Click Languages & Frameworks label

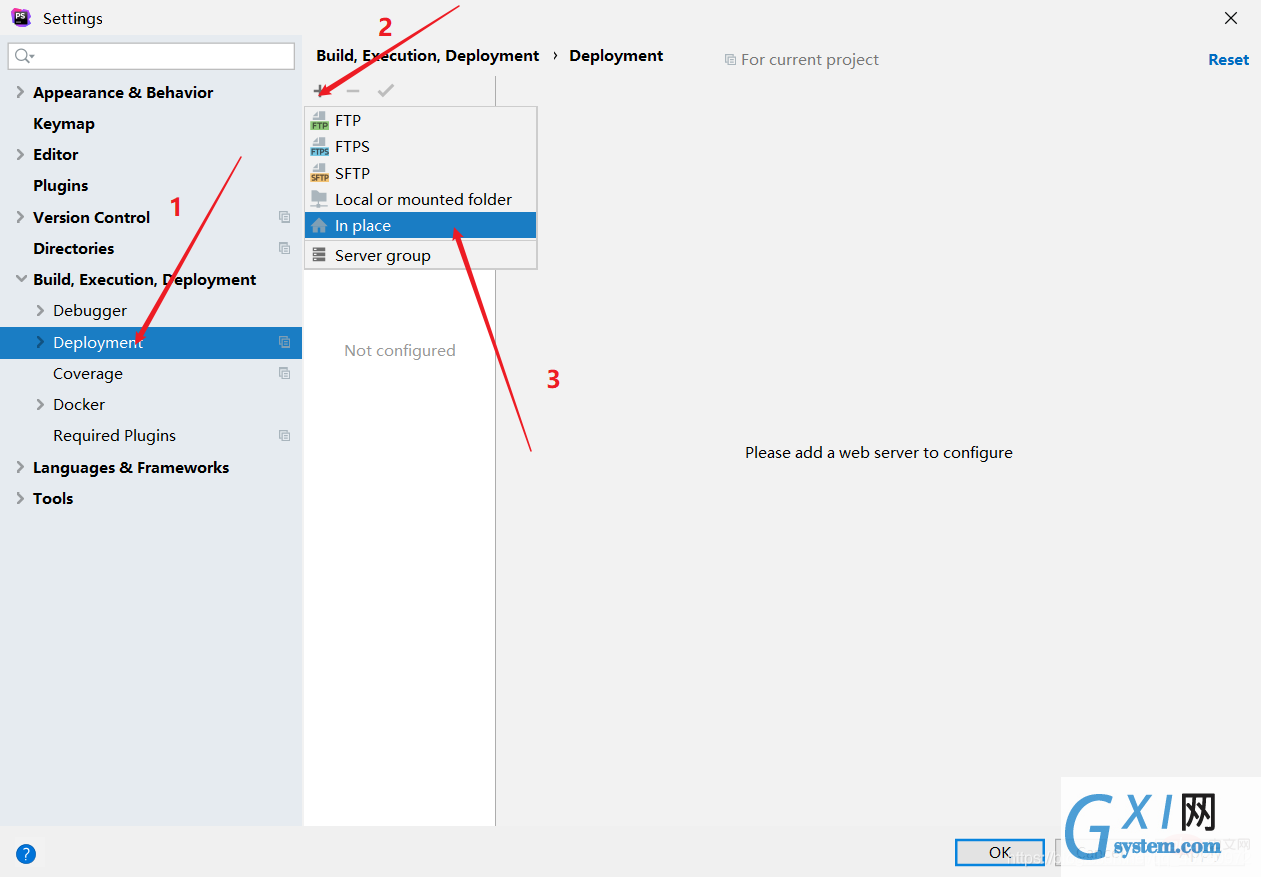[x=131, y=467]
